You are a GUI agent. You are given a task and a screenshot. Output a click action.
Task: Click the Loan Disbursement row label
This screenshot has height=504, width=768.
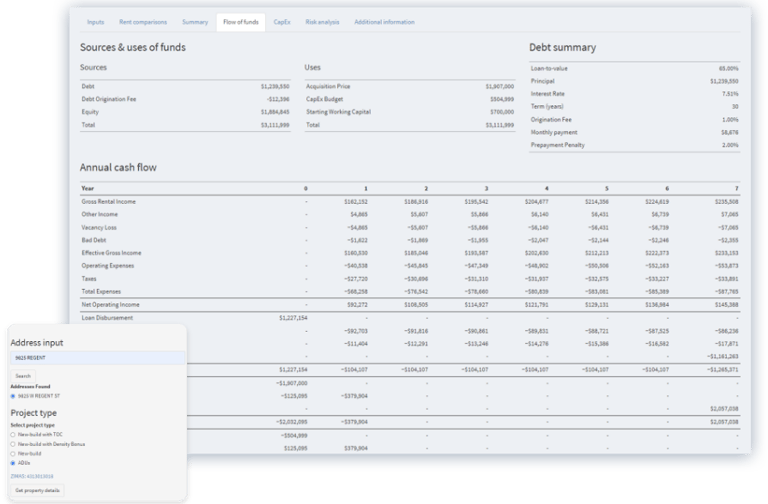pos(107,318)
